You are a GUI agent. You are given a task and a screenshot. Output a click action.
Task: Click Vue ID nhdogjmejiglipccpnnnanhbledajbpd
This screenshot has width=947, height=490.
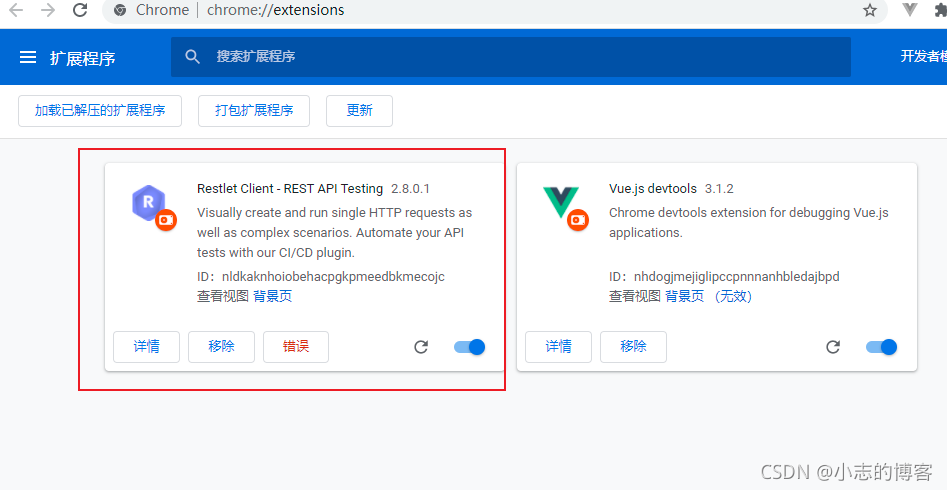736,277
